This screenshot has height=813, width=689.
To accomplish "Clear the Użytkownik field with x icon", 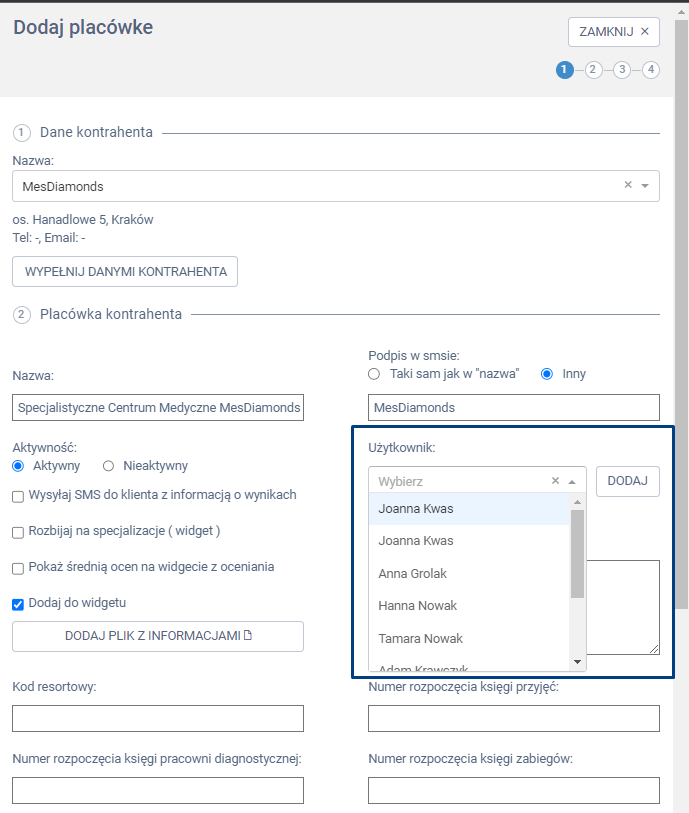I will tap(556, 481).
